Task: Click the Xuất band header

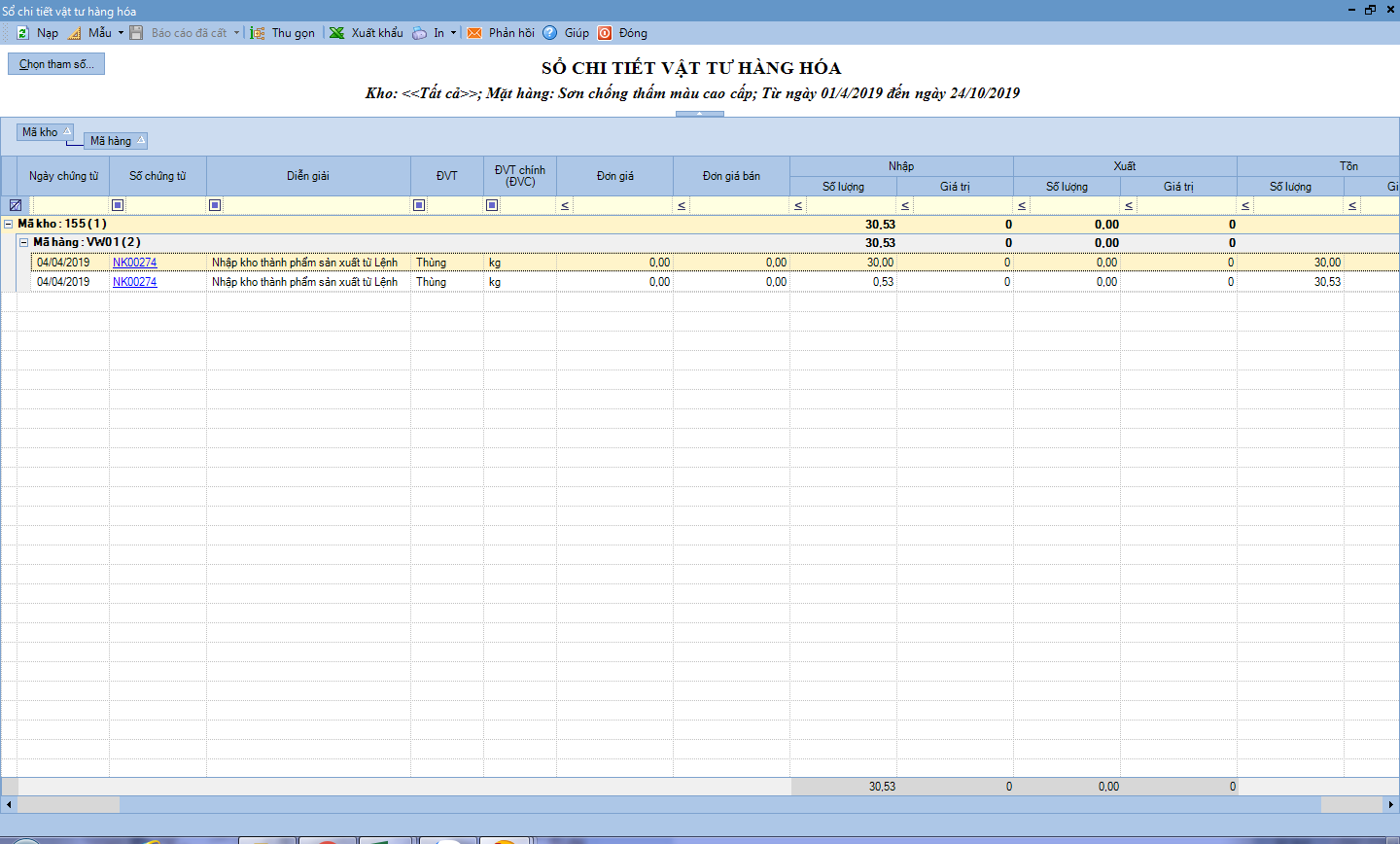Action: 1125,166
